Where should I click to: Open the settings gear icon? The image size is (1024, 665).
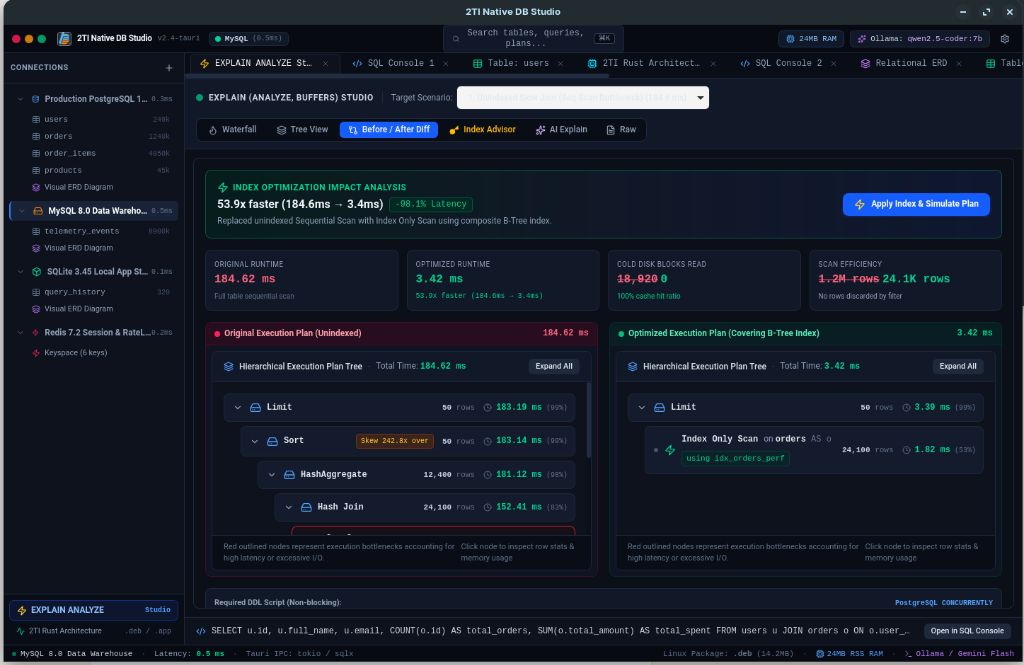tap(1004, 39)
